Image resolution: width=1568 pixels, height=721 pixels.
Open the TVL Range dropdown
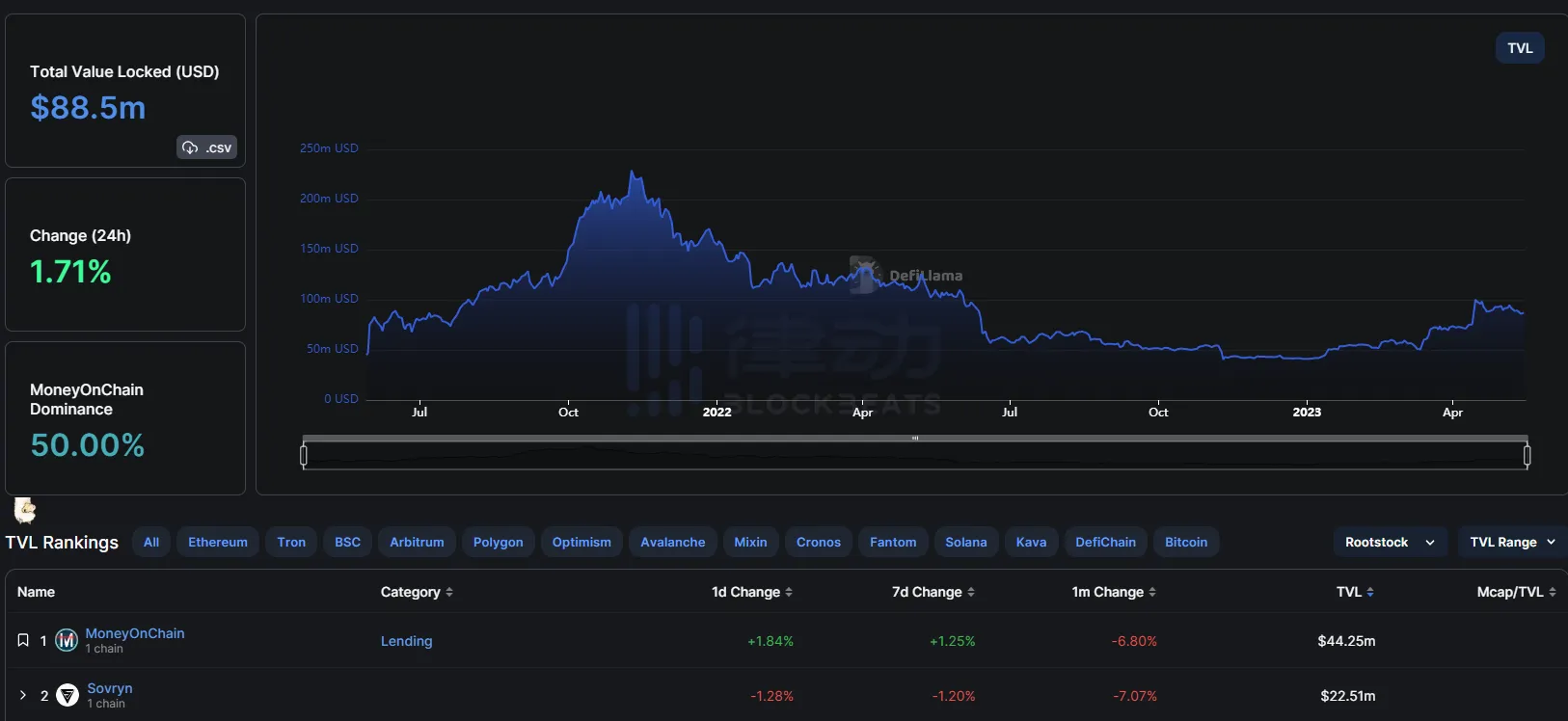(1511, 542)
